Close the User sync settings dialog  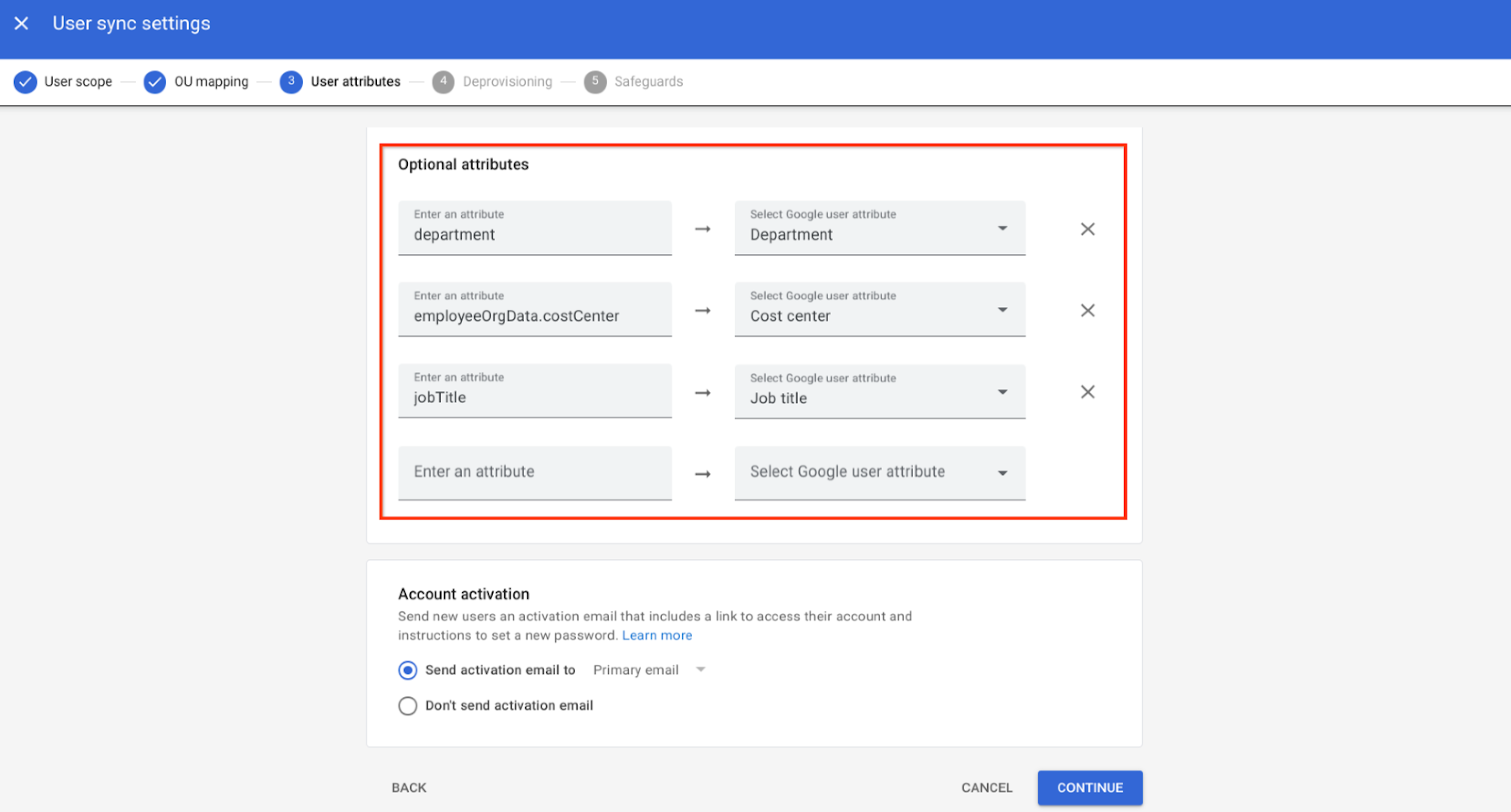click(x=22, y=24)
